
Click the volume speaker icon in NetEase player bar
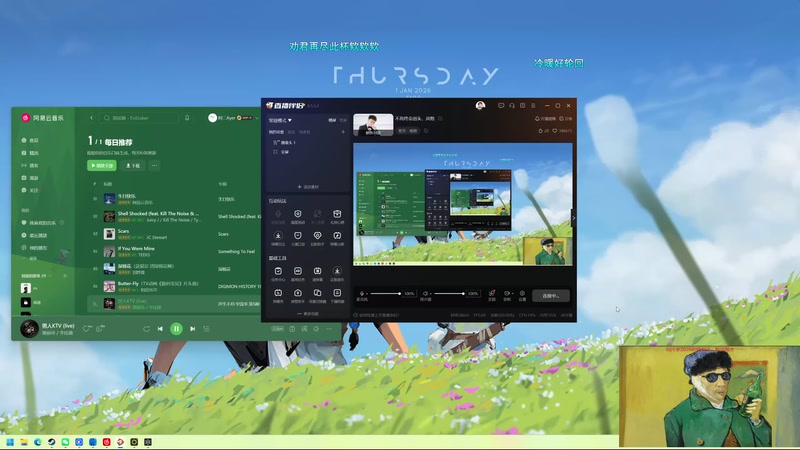point(316,329)
